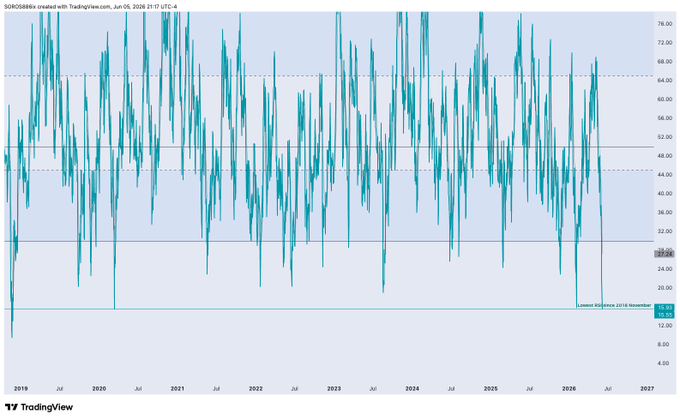Viewport: 680px width, 420px height.
Task: Click the "36.00" scale value
Action: tap(664, 212)
